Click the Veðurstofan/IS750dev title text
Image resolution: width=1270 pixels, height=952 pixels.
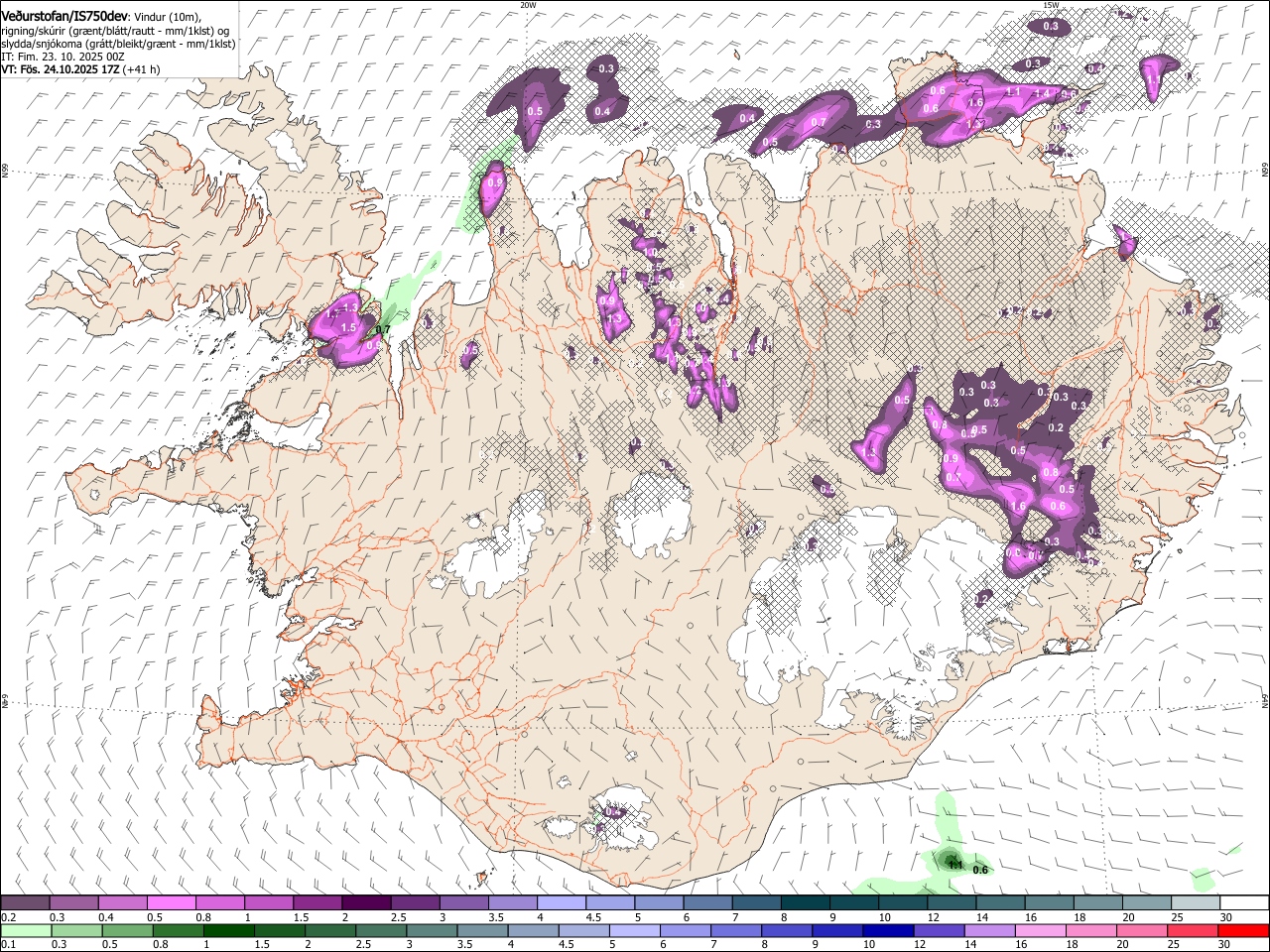(x=64, y=17)
